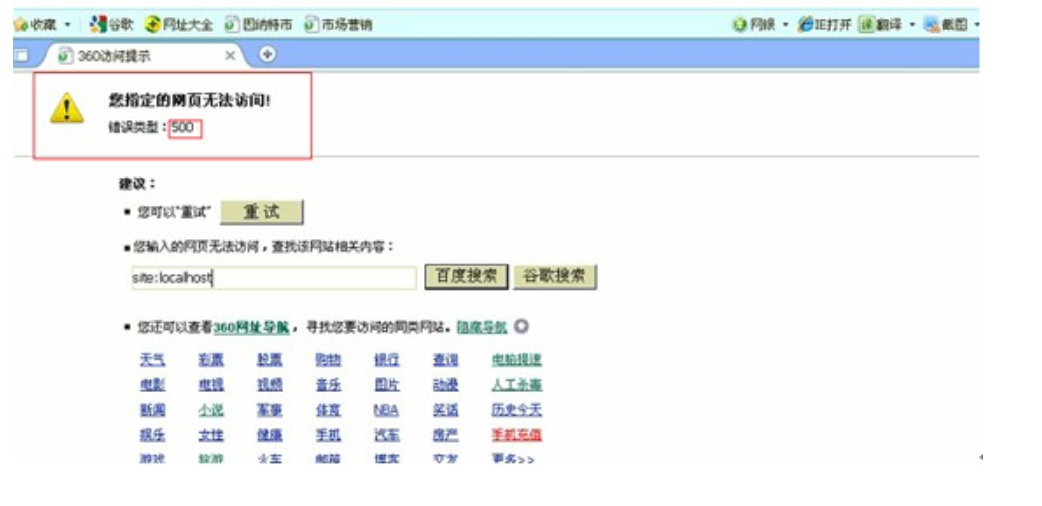Open a new tab with plus button
Image resolution: width=1042 pixels, height=506 pixels.
[x=267, y=55]
